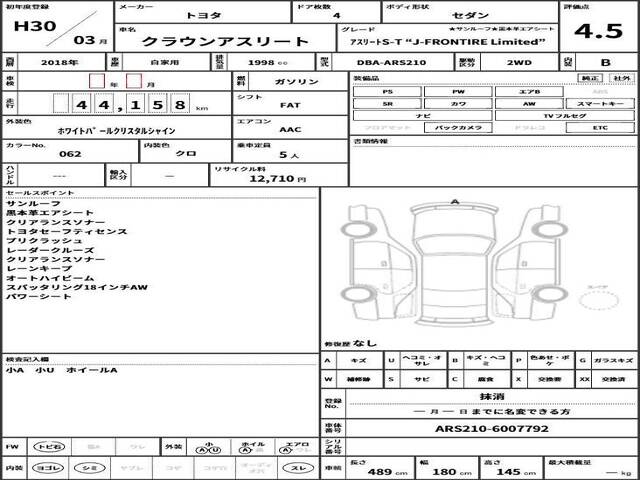Click the circled トビ石 mark
The height and width of the screenshot is (480, 640).
click(x=49, y=447)
